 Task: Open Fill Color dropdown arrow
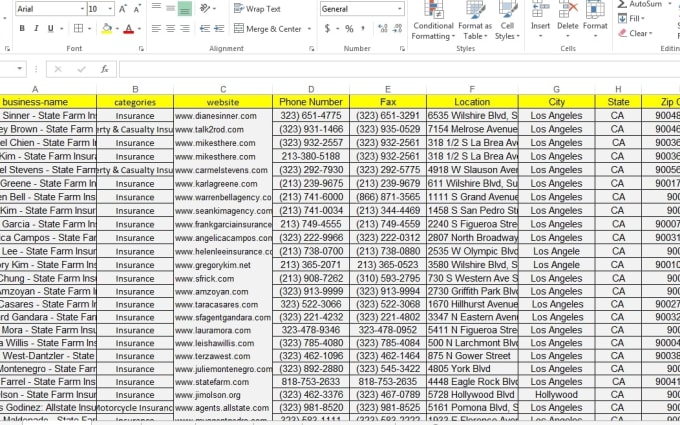pyautogui.click(x=117, y=29)
